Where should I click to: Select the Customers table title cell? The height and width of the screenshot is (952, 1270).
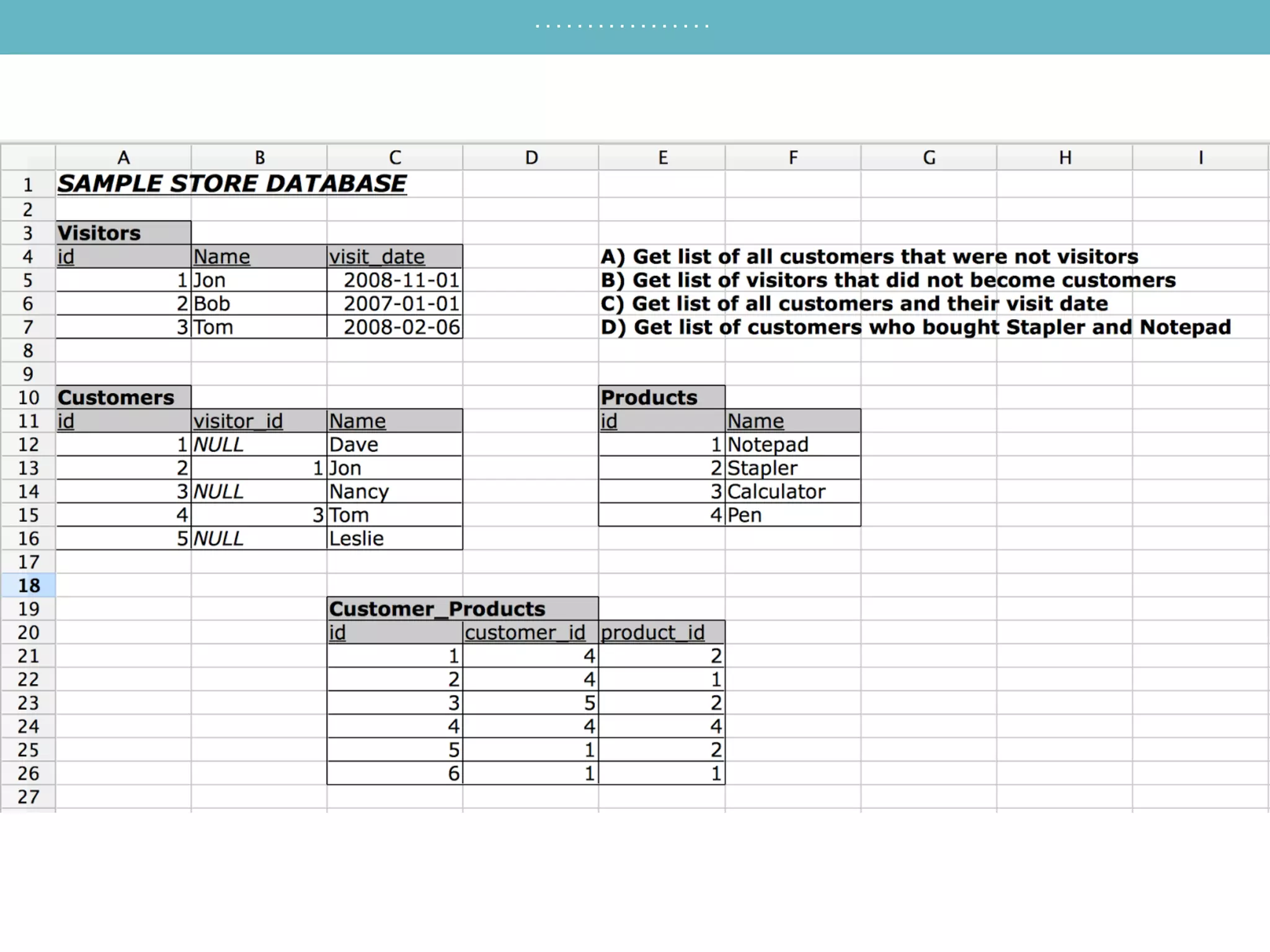[x=123, y=397]
